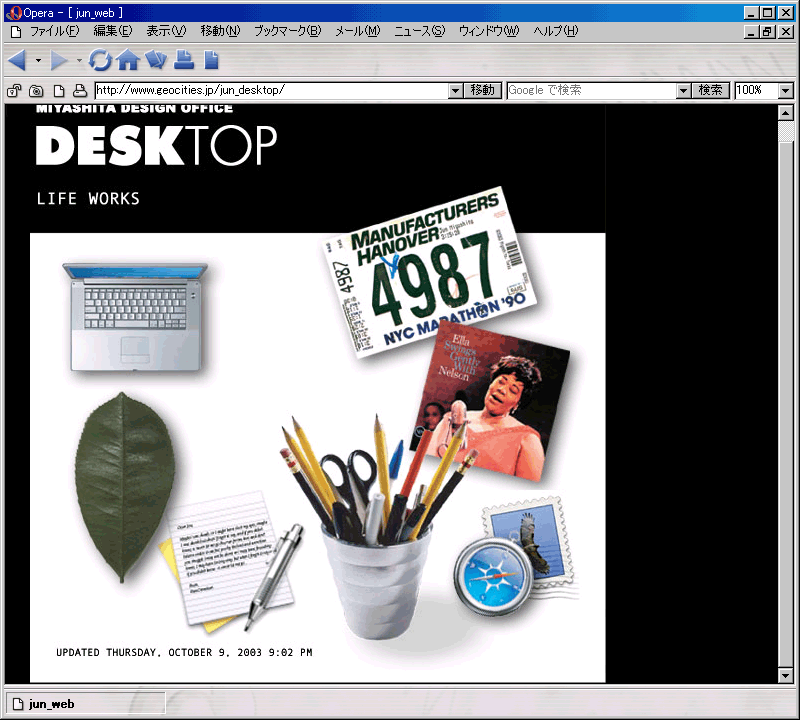Print the page using the blue printer icon
The width and height of the screenshot is (800, 720).
(184, 60)
